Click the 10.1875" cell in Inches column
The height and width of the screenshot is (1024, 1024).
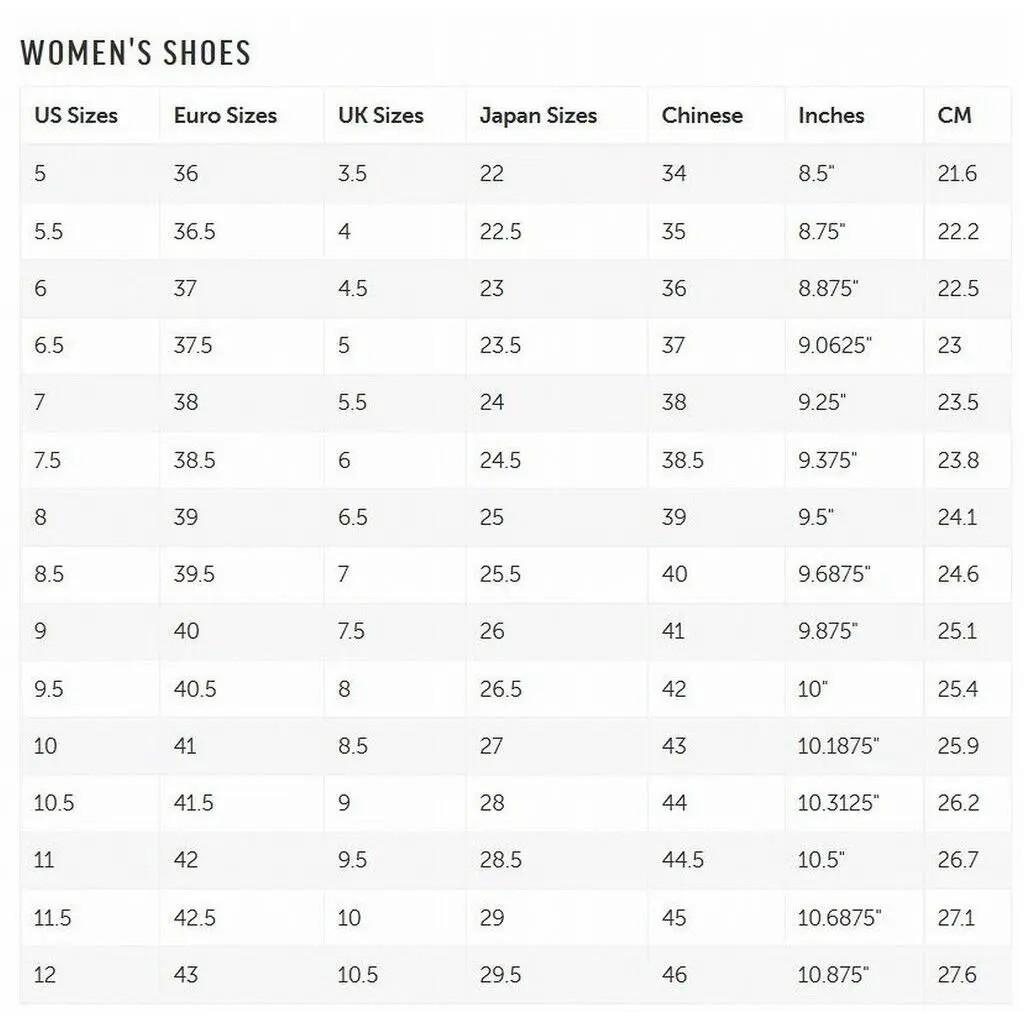838,746
